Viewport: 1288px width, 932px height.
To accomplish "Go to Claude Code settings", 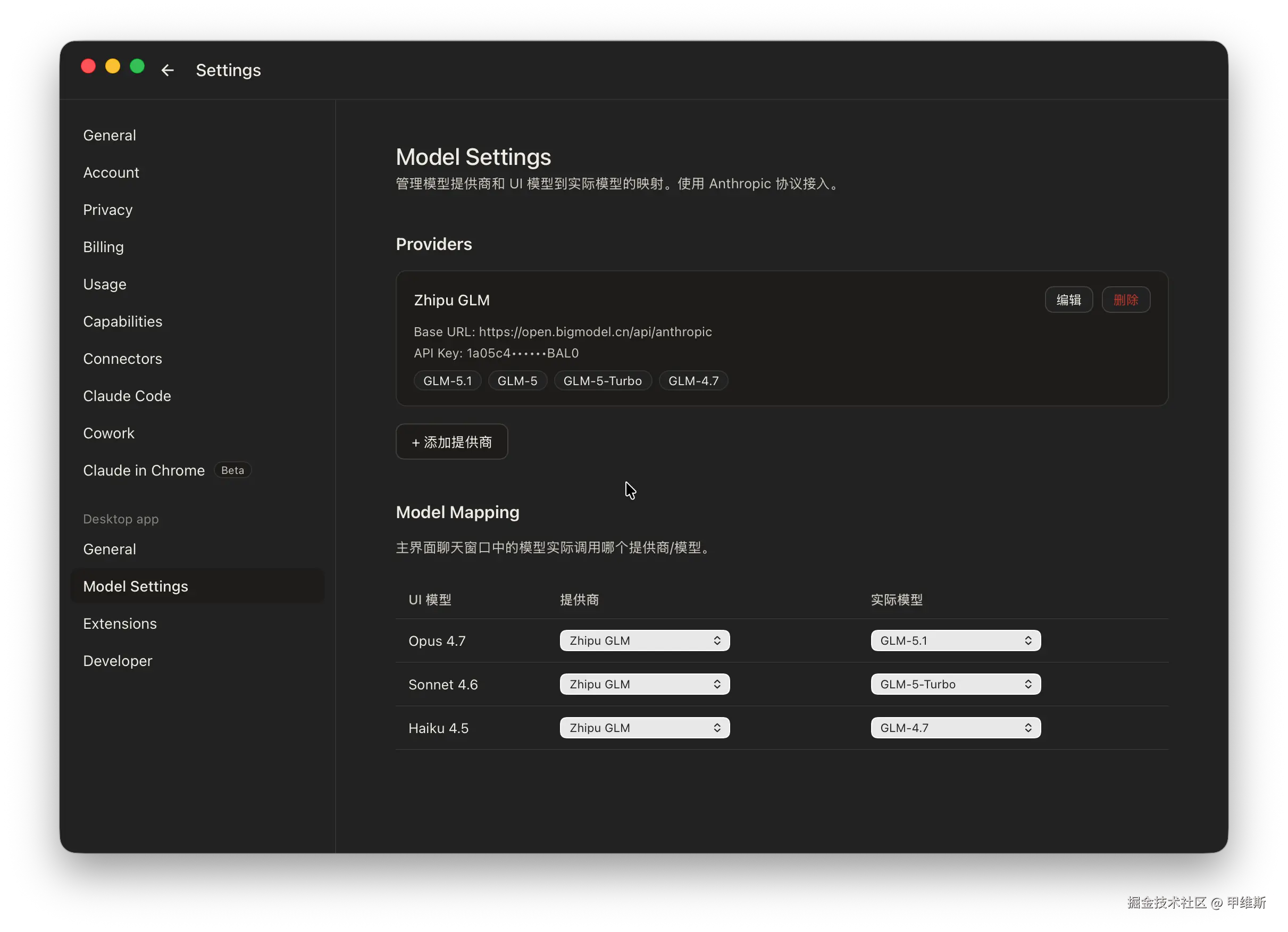I will (127, 396).
